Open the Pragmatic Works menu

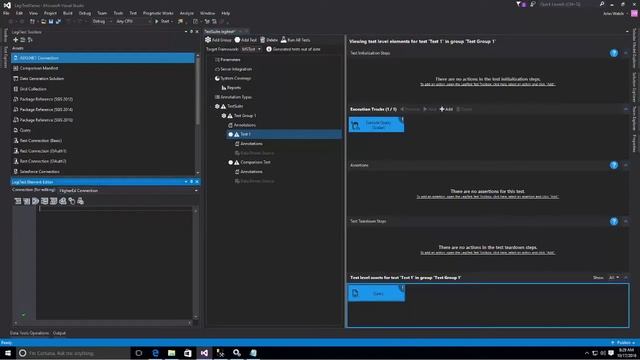click(x=158, y=13)
